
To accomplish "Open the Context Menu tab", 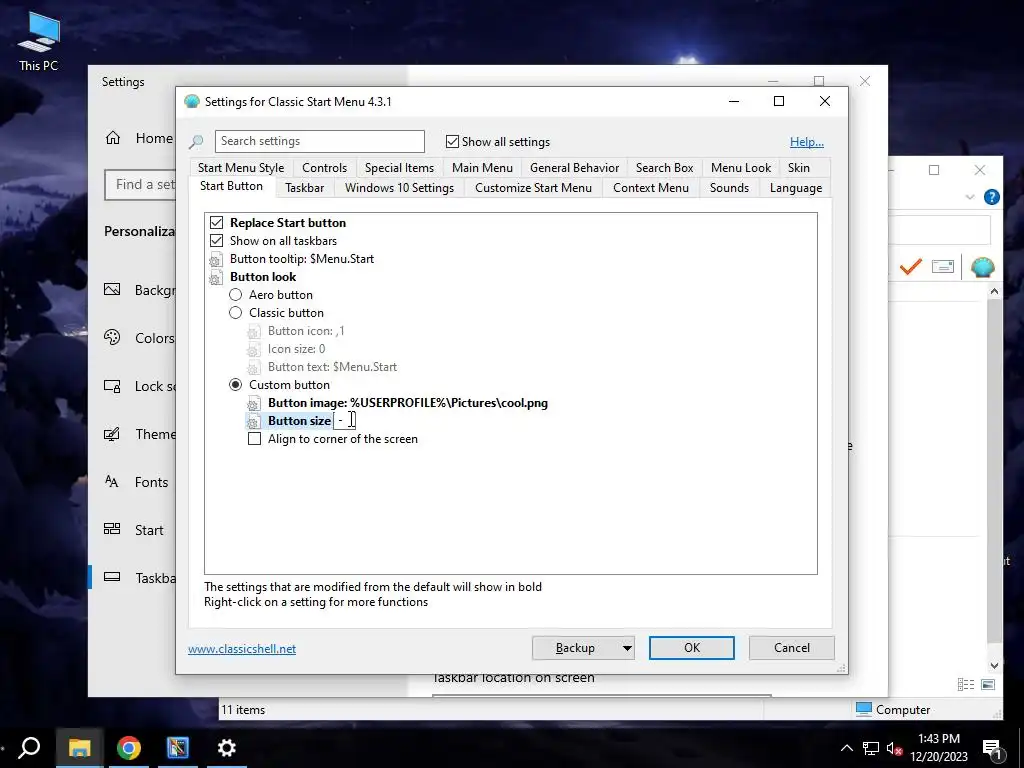I will (650, 188).
